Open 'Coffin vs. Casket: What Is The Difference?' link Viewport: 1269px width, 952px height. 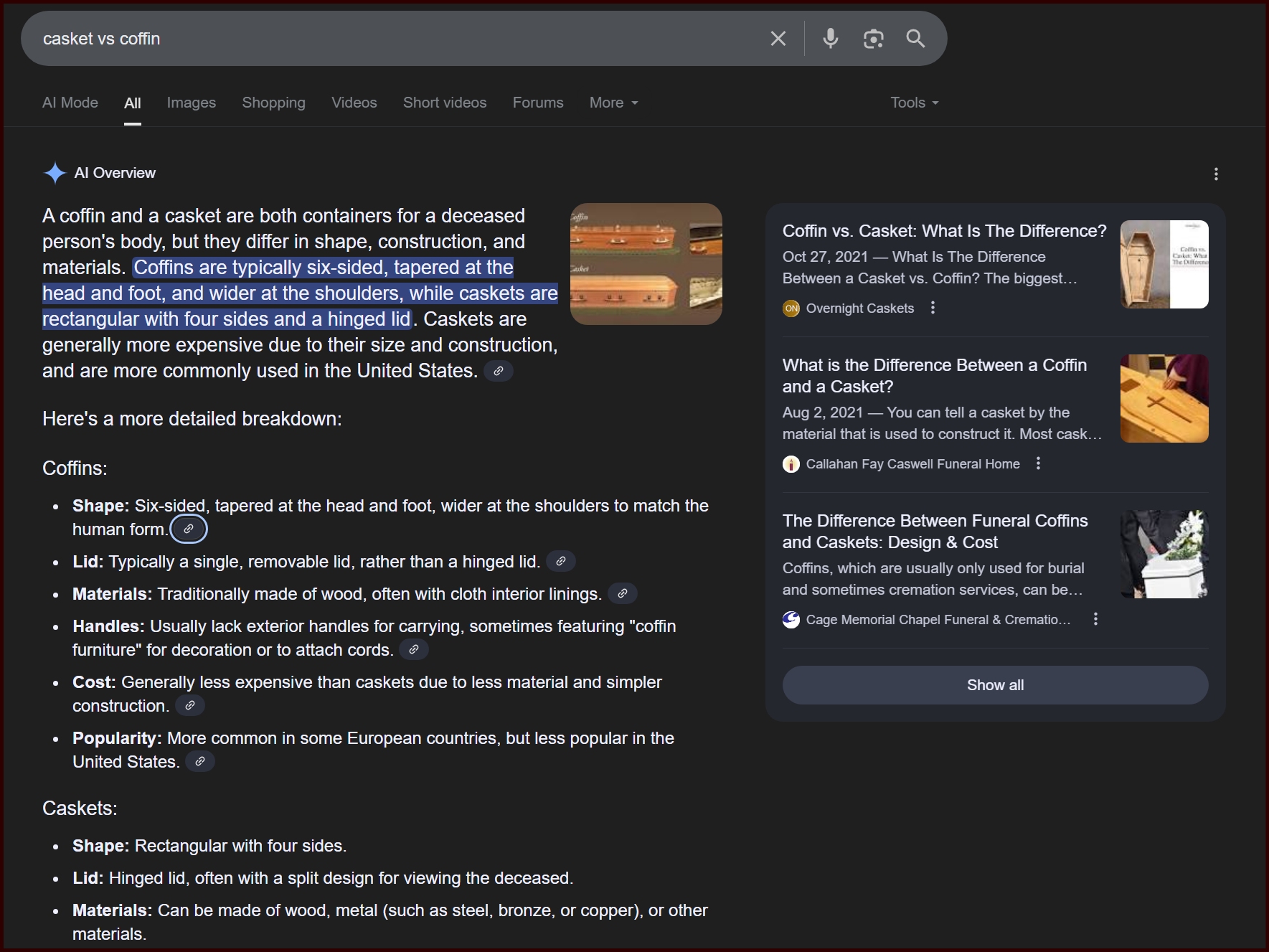(x=944, y=231)
